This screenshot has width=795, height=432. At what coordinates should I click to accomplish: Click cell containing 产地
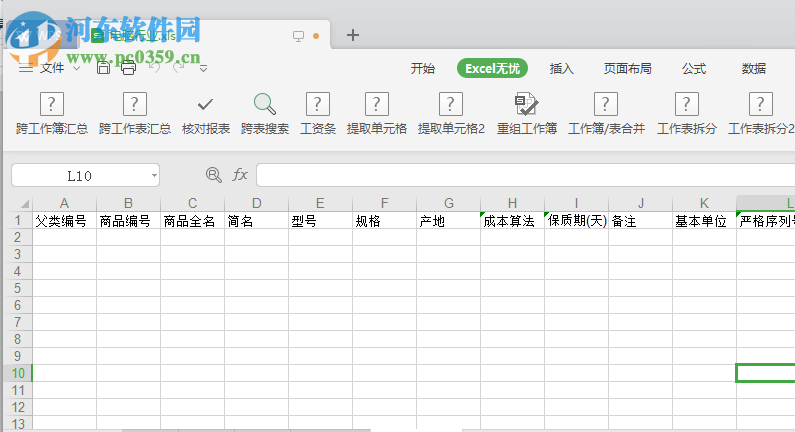click(448, 221)
